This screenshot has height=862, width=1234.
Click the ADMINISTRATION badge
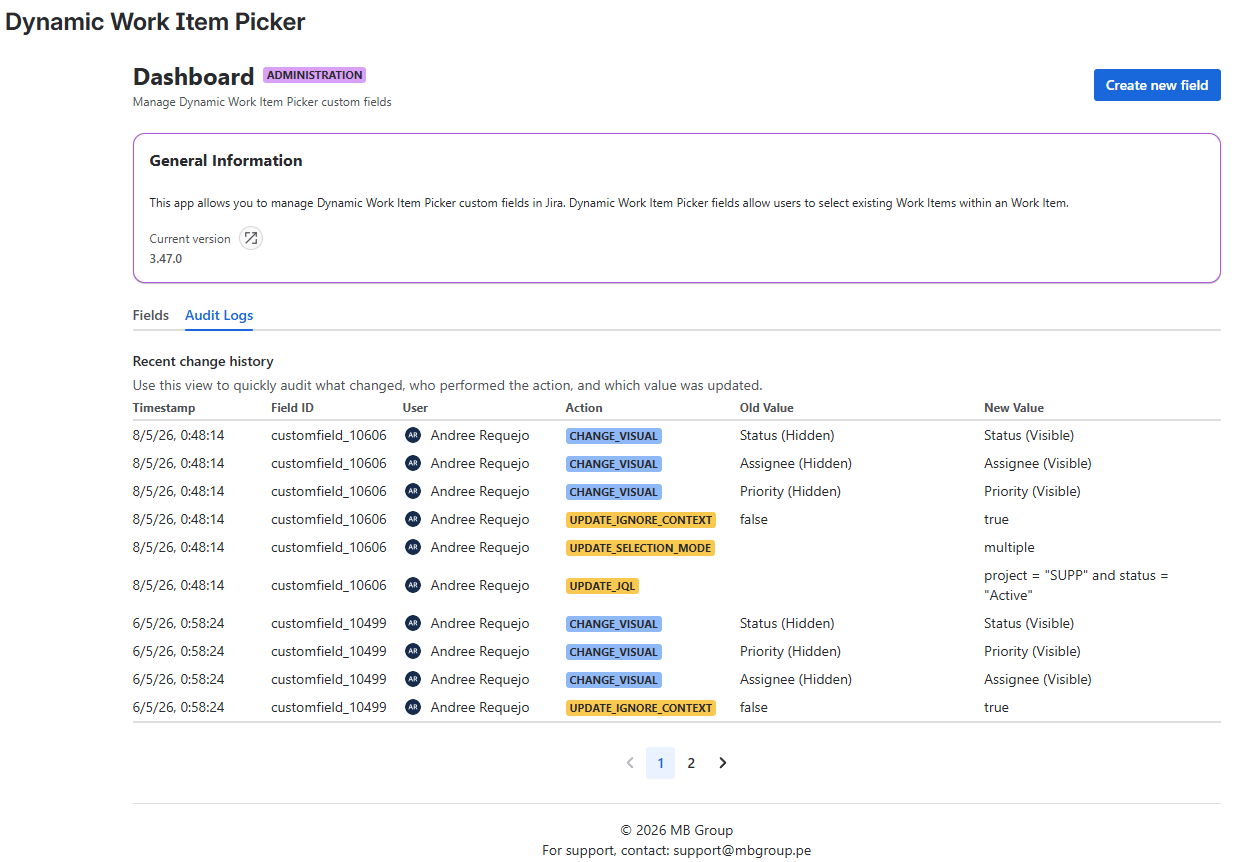point(314,75)
